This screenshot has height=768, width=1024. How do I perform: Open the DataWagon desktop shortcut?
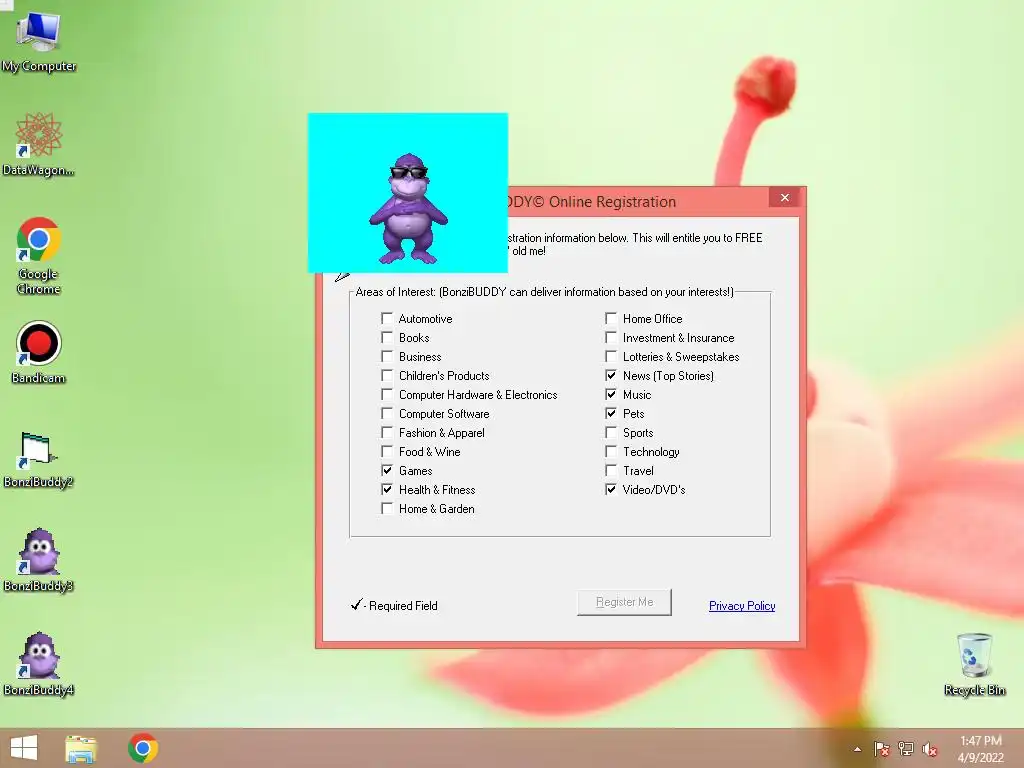tap(39, 144)
